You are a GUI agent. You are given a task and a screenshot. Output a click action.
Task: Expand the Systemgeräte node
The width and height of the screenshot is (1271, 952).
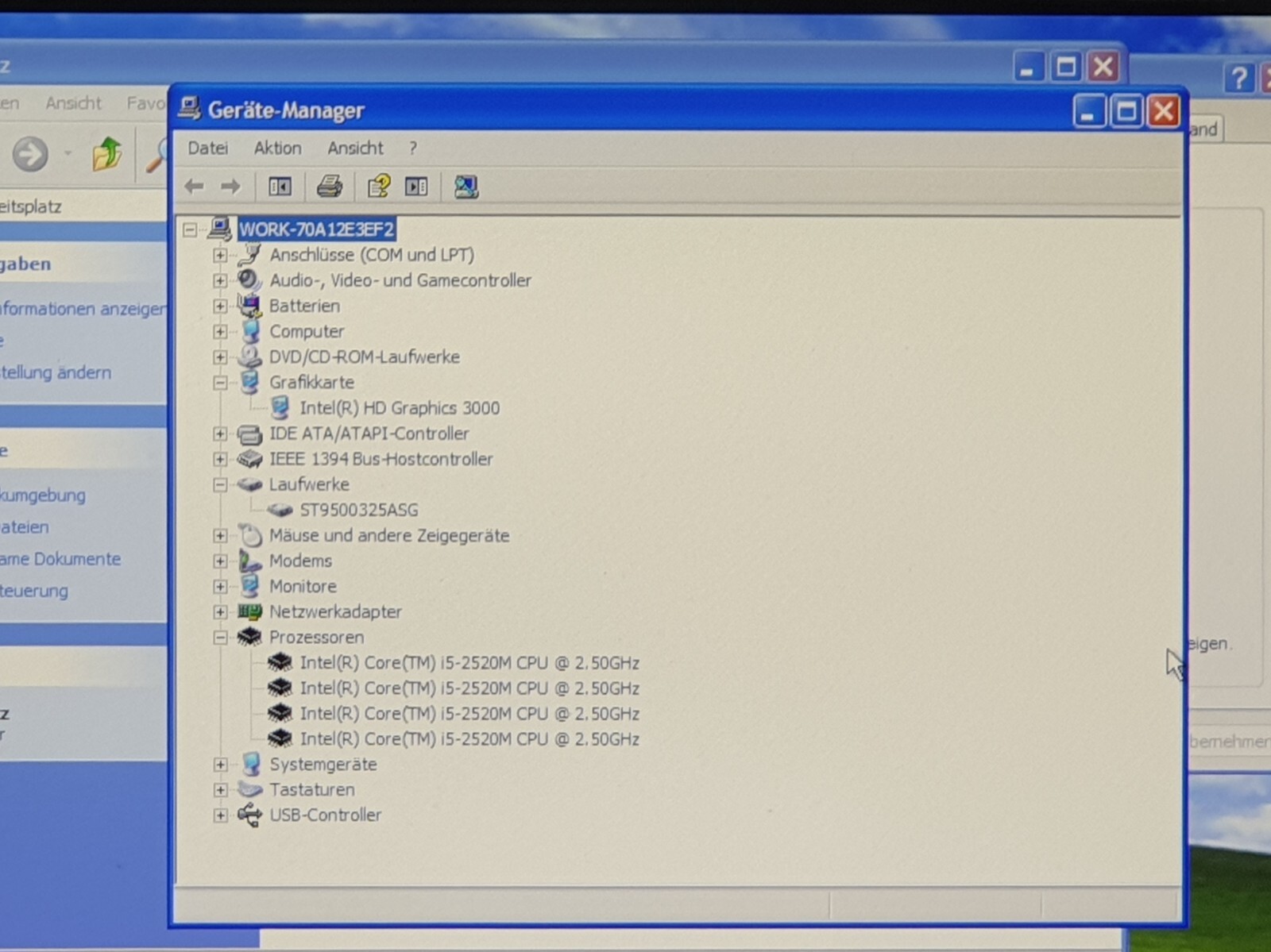coord(220,765)
